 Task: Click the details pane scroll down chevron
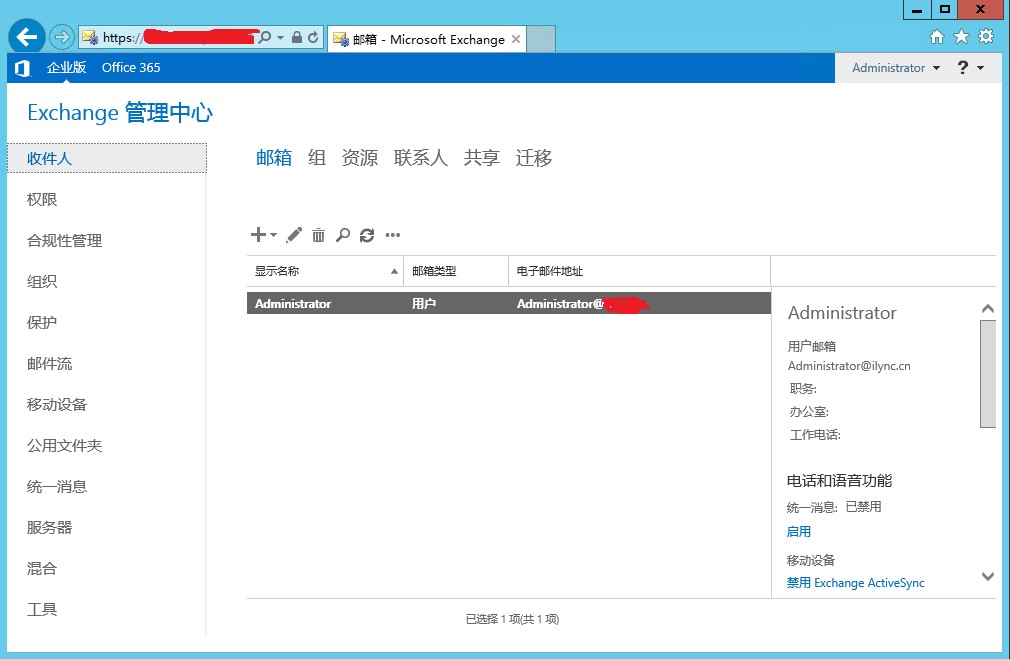point(987,576)
